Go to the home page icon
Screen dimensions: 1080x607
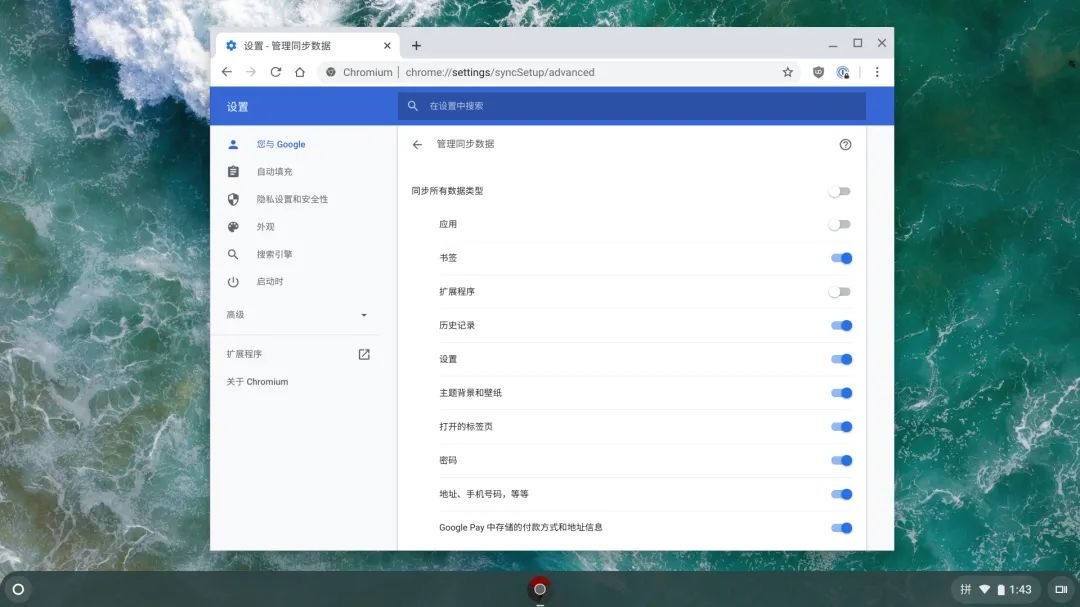coord(300,72)
